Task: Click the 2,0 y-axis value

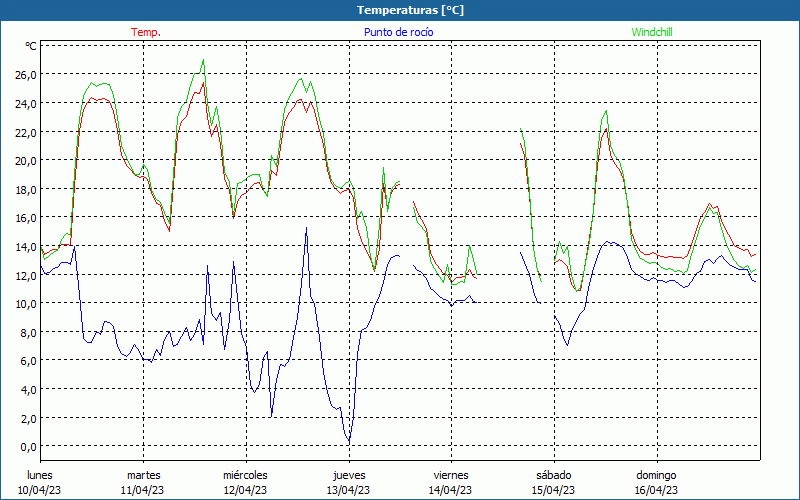Action: tap(28, 418)
